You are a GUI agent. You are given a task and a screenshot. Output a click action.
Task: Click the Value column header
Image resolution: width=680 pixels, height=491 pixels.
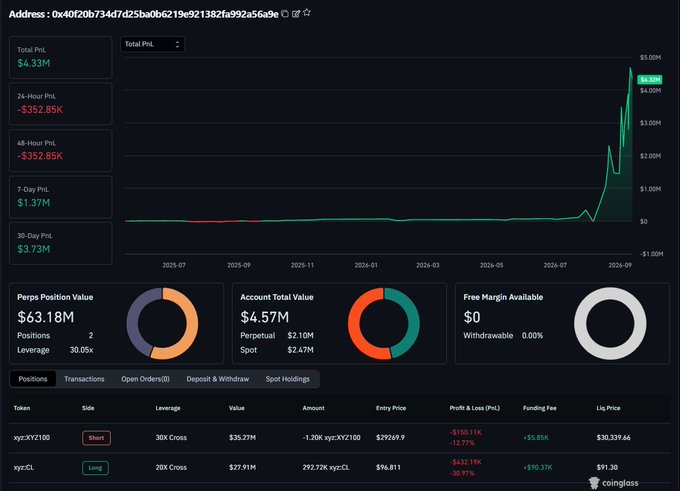(237, 408)
